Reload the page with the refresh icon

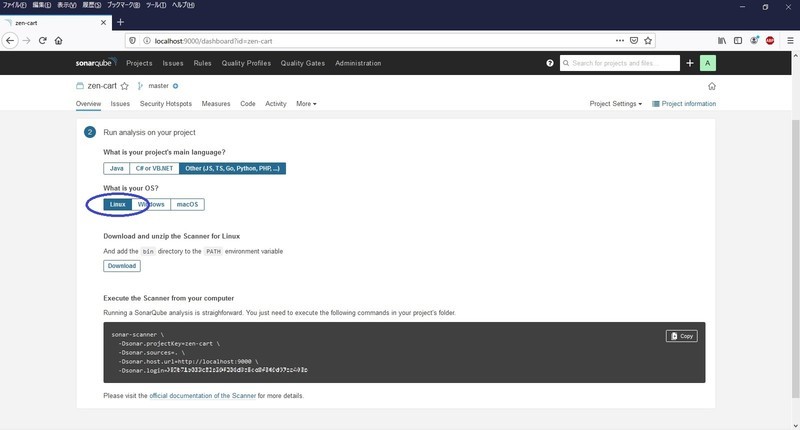click(43, 41)
